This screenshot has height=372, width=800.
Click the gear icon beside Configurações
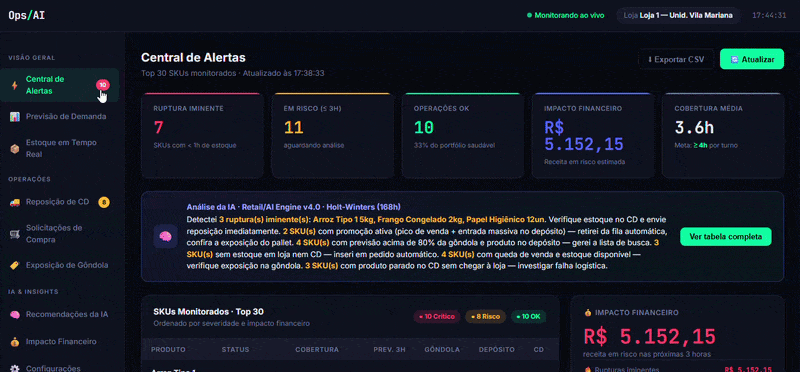tap(15, 368)
